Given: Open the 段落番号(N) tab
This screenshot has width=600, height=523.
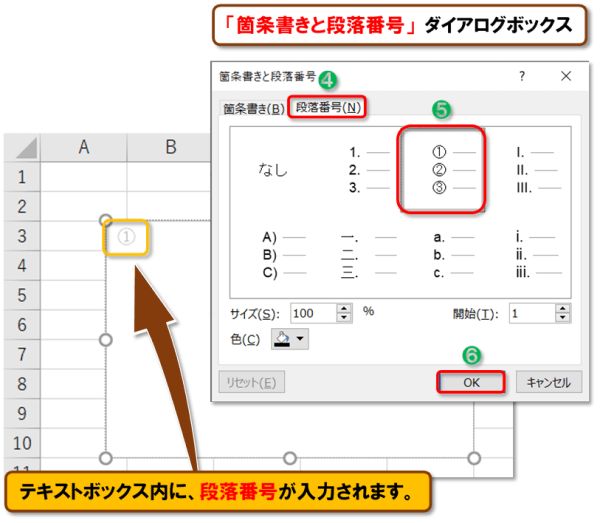Looking at the screenshot, I should (328, 108).
